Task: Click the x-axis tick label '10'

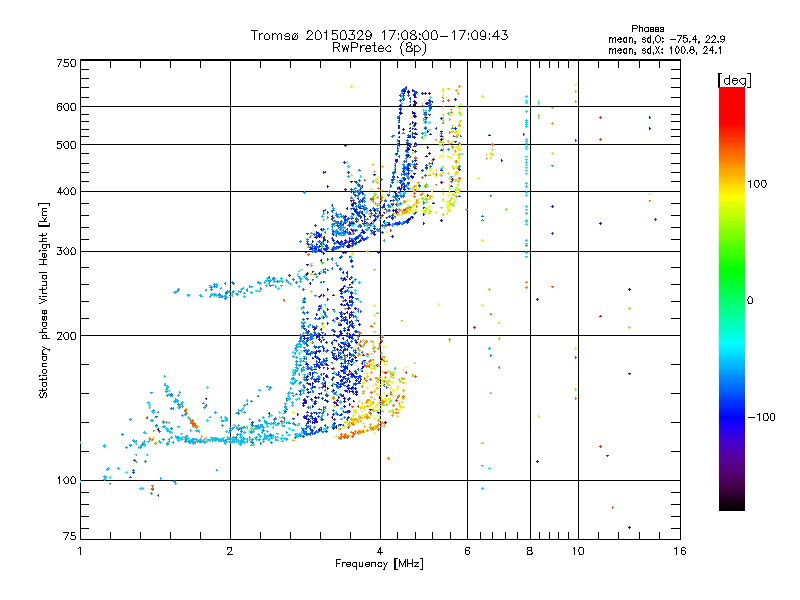Action: pos(578,551)
